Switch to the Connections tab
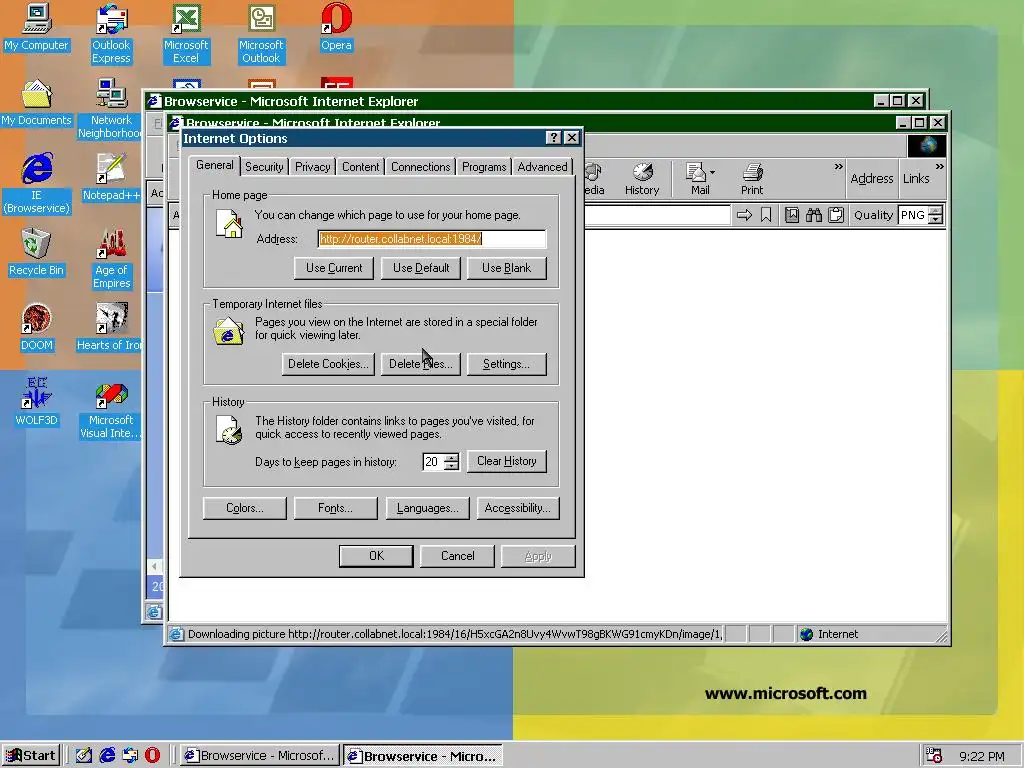This screenshot has height=768, width=1024. point(421,167)
